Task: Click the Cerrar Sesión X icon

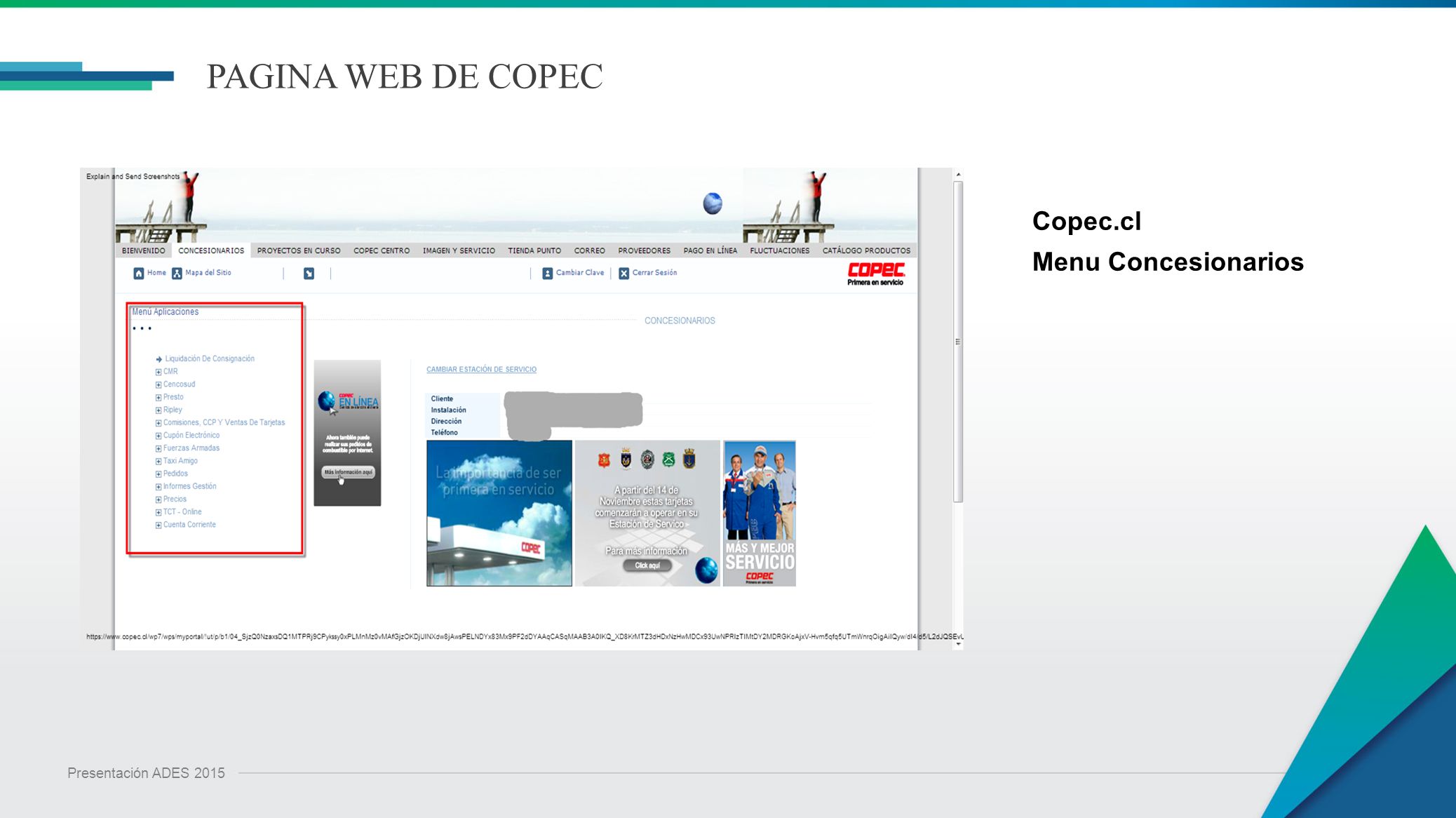Action: [x=624, y=273]
